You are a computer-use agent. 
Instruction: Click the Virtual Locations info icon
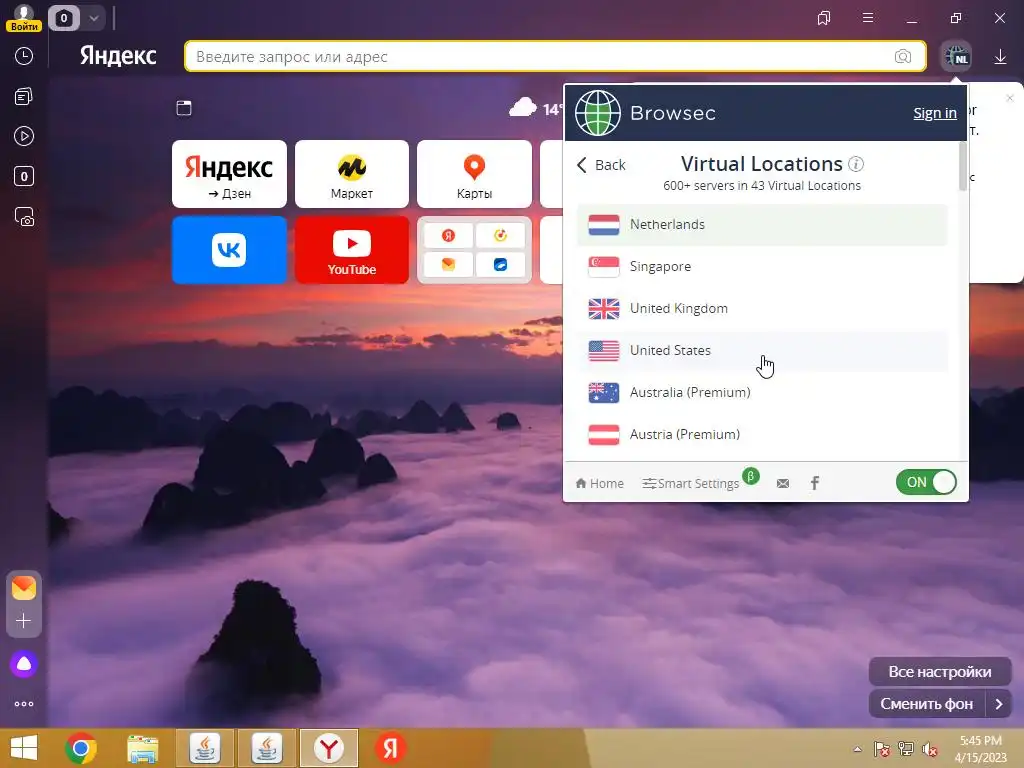pos(856,164)
